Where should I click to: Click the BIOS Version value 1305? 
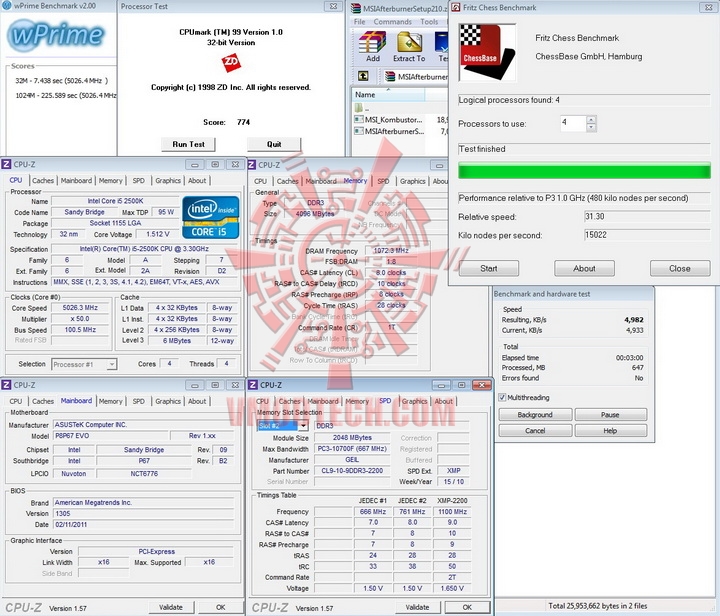tap(144, 514)
